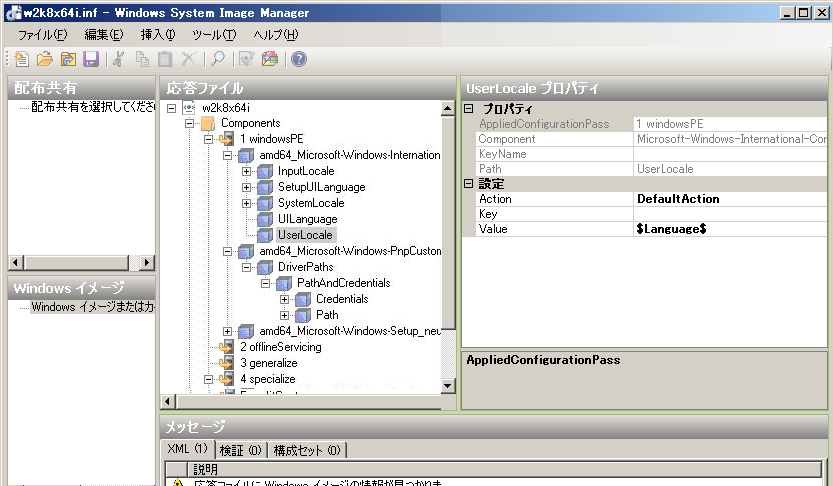Open the ファイル(F) menu
Screen dimensions: 833x486
42,34
